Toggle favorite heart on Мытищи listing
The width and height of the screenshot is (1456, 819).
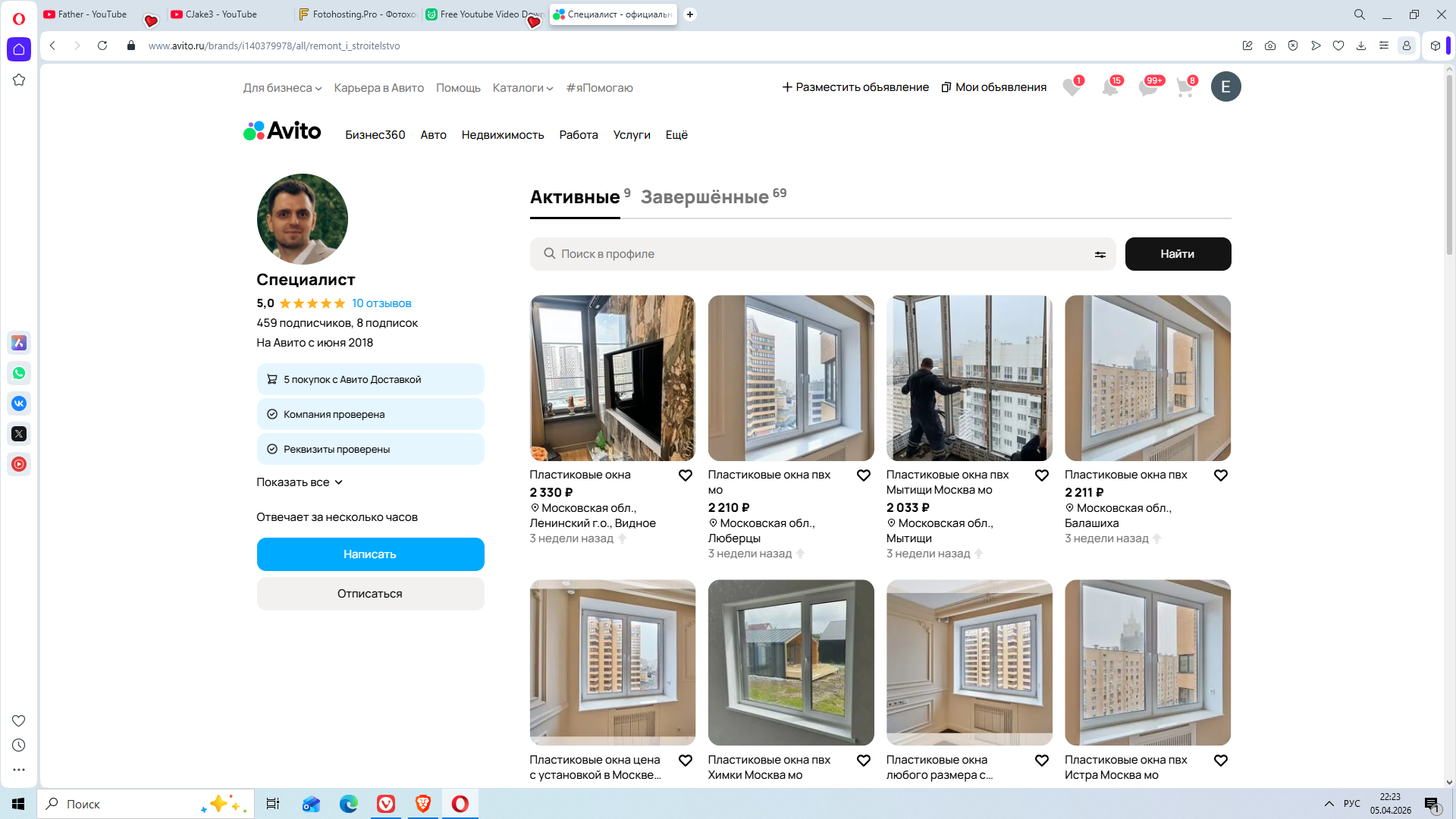point(1041,475)
